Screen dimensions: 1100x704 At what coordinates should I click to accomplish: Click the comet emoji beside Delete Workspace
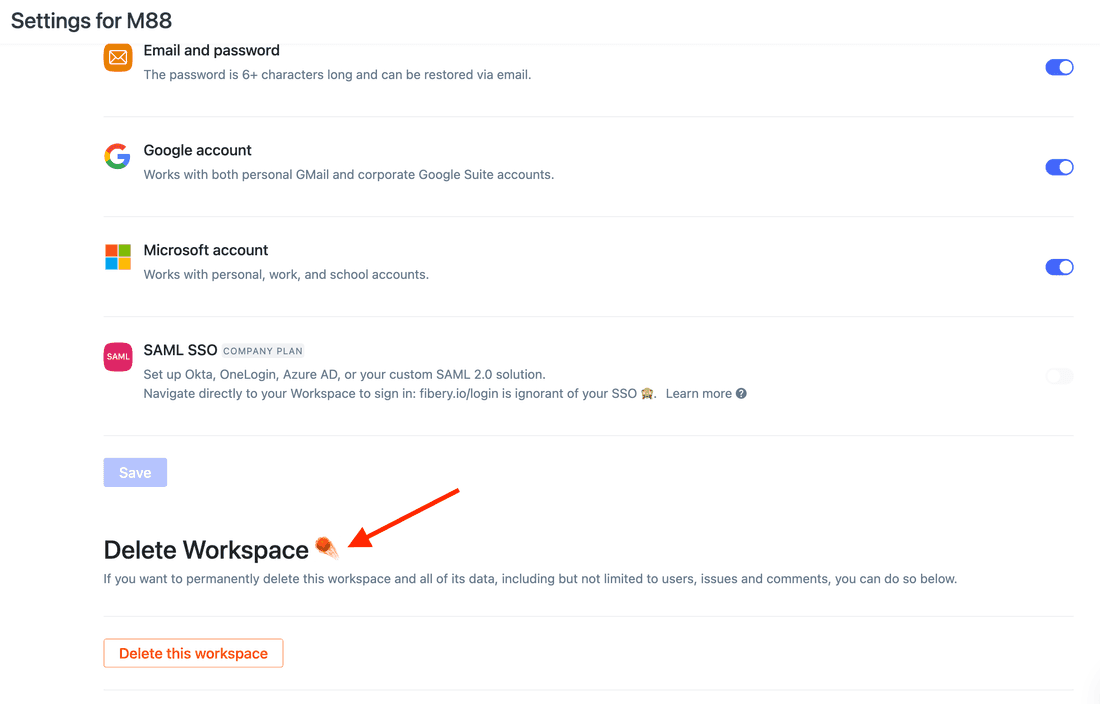coord(326,547)
